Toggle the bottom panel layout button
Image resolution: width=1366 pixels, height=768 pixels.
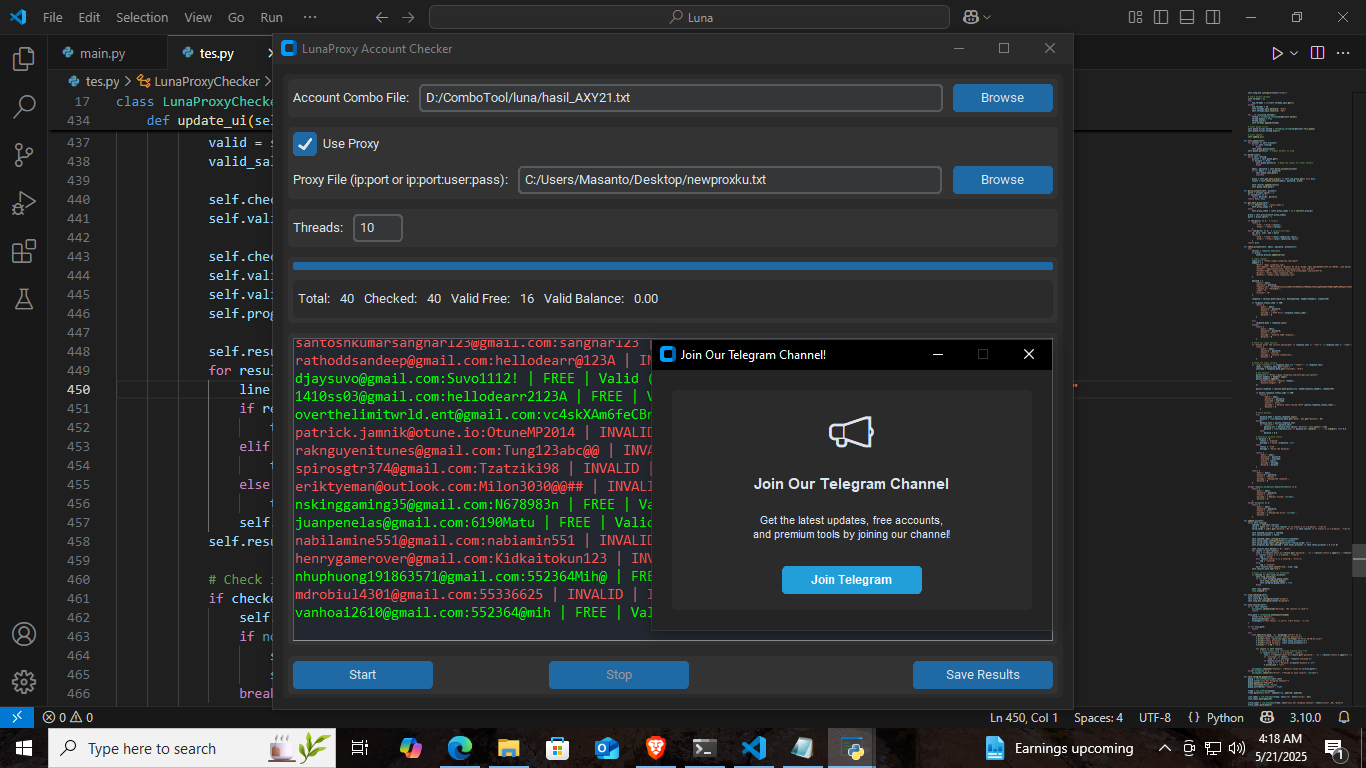point(1186,17)
